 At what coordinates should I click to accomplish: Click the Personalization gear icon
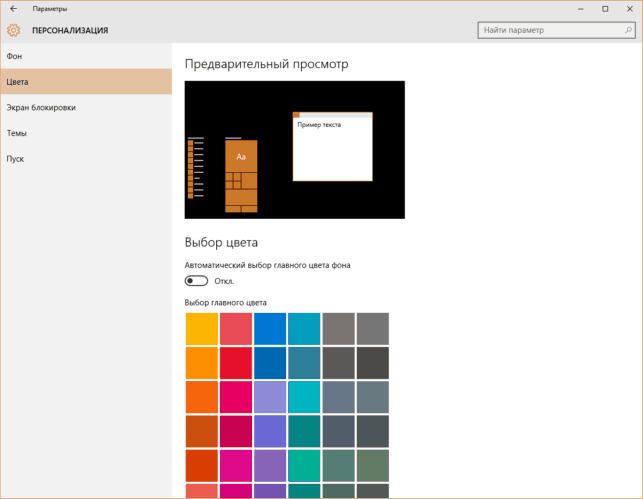coord(13,30)
